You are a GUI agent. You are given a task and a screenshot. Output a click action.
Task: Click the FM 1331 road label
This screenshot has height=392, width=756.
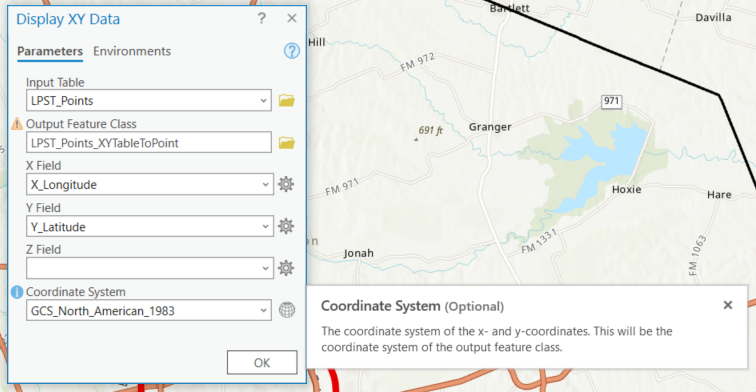coord(539,241)
